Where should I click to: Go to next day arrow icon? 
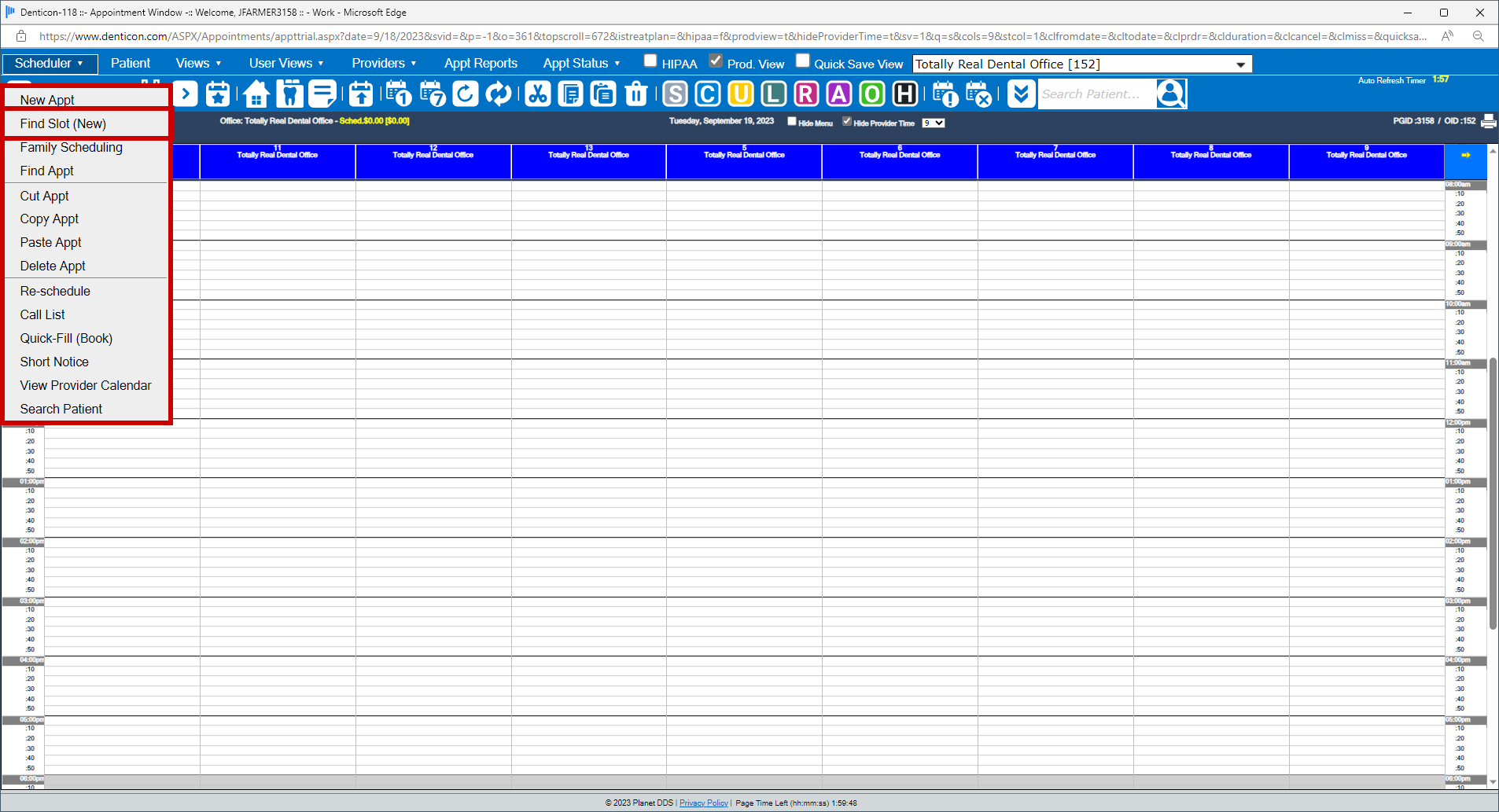pos(186,94)
